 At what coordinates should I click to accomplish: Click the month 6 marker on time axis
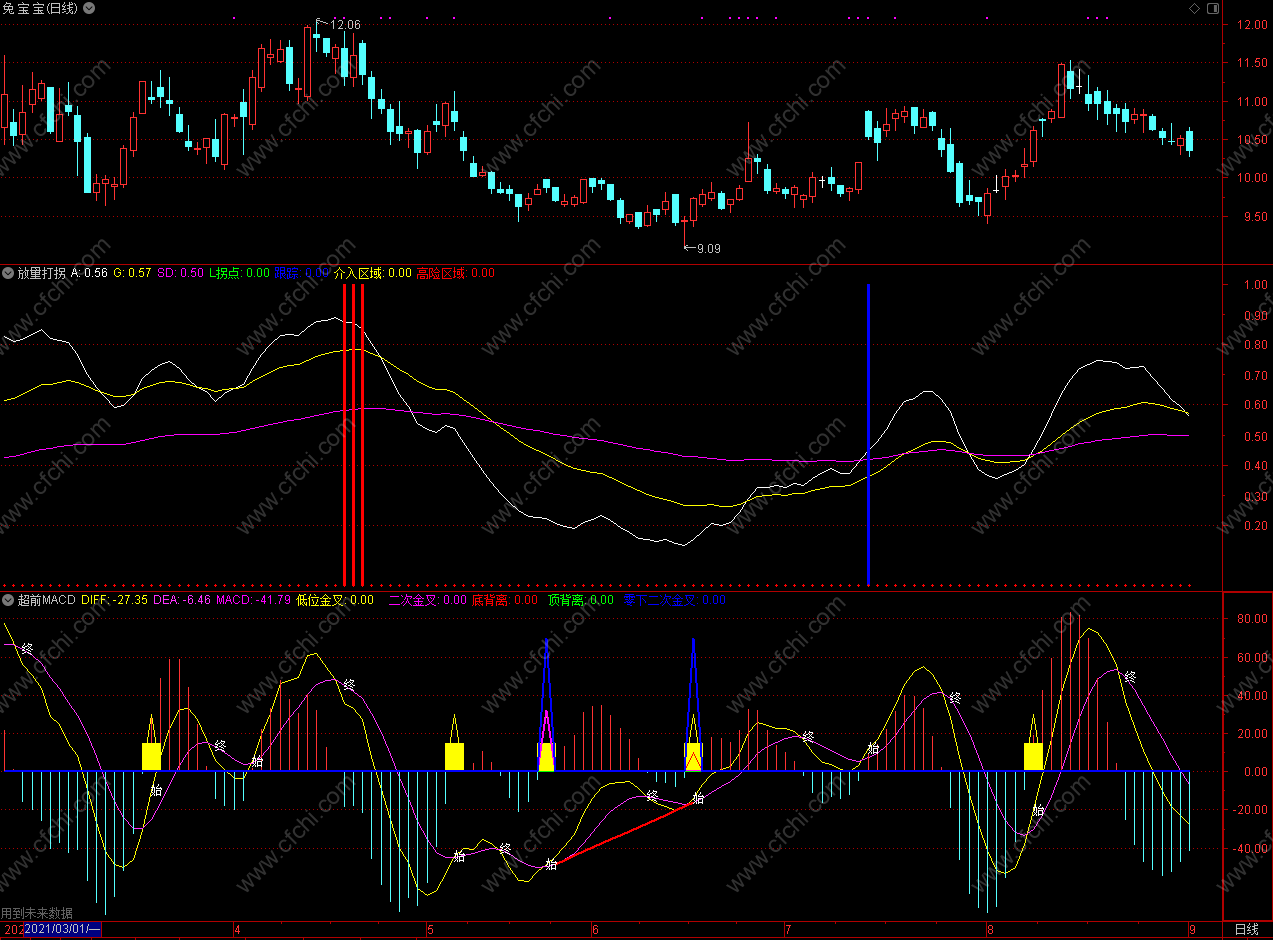point(595,929)
